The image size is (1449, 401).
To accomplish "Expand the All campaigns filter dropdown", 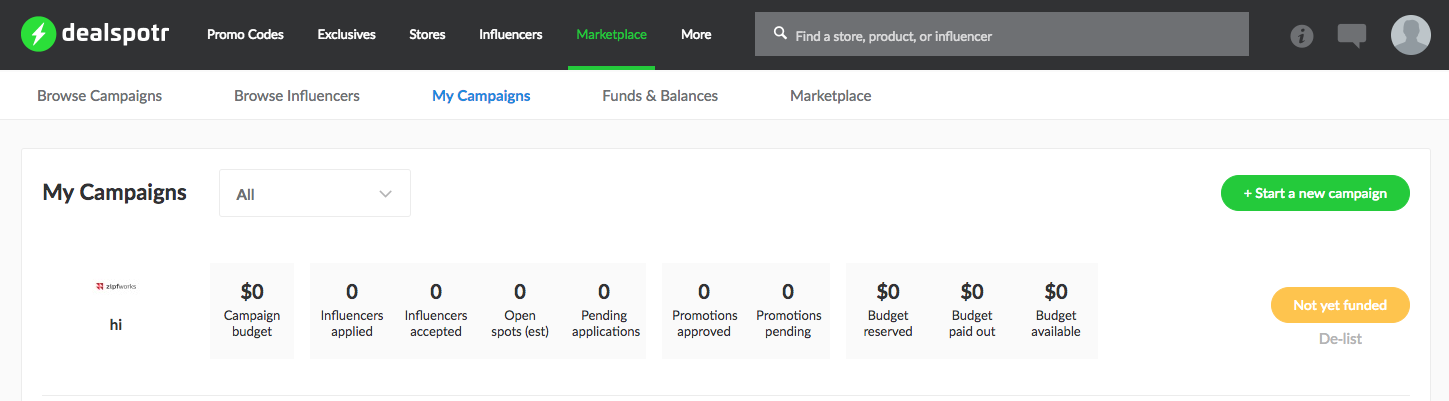I will (314, 193).
